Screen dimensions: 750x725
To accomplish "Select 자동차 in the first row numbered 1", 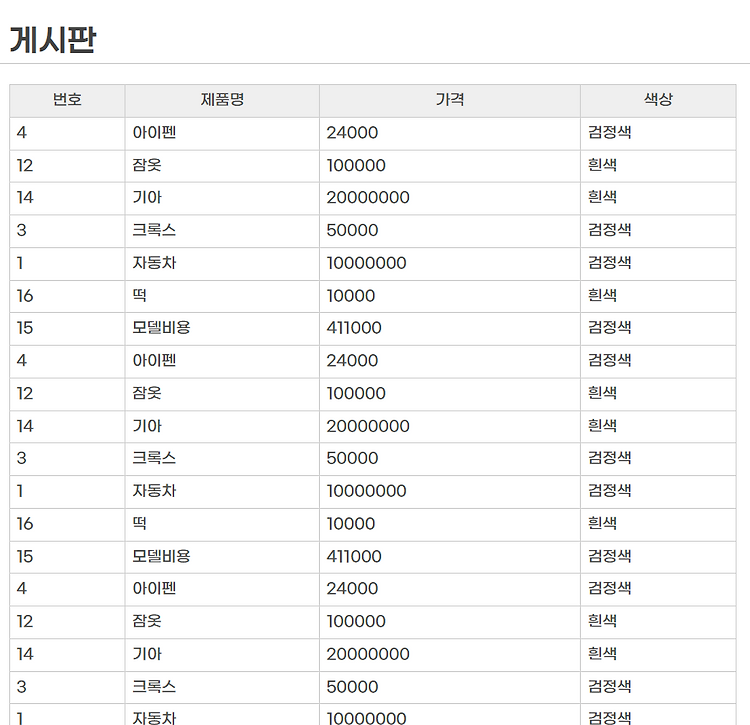I will click(x=154, y=263).
